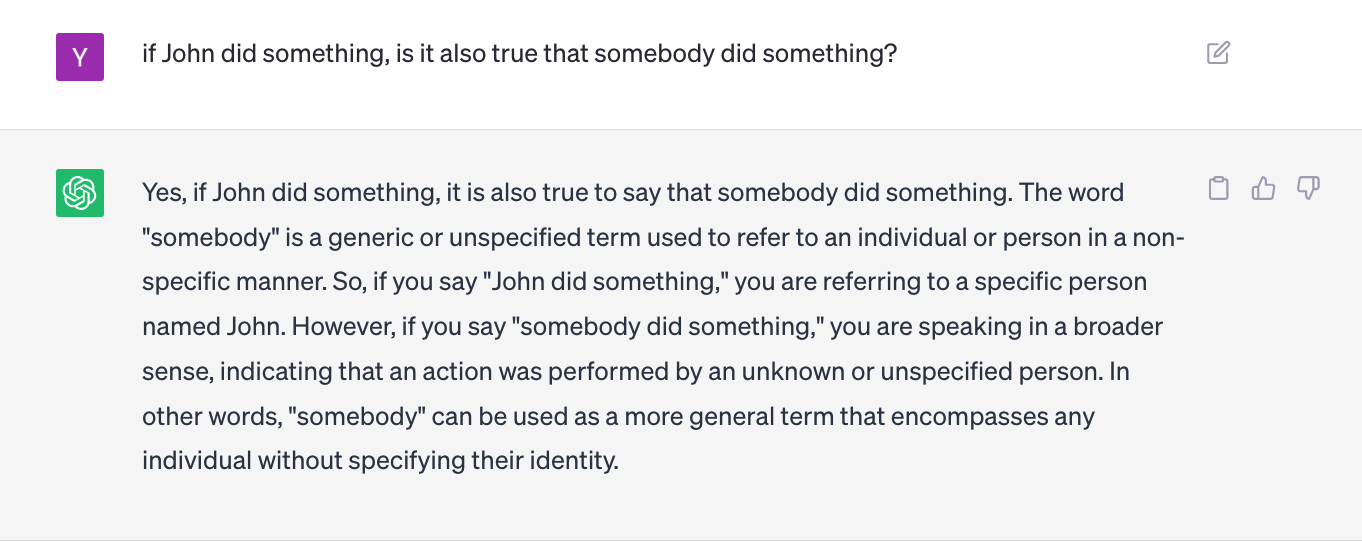This screenshot has width=1362, height=542.
Task: Click the user's question about John
Action: 520,54
